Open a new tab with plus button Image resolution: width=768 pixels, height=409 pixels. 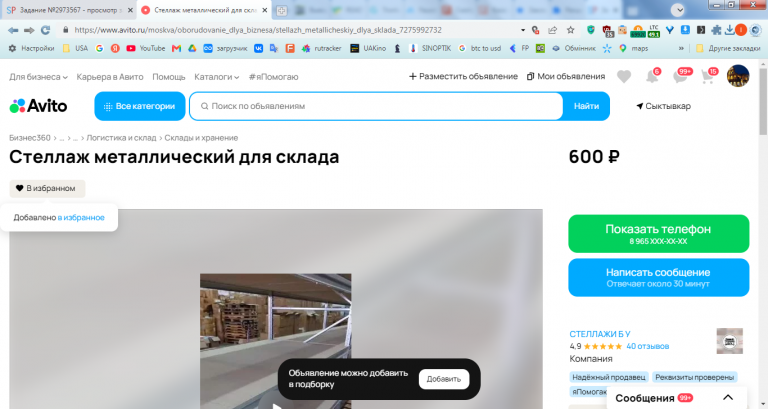[281, 10]
